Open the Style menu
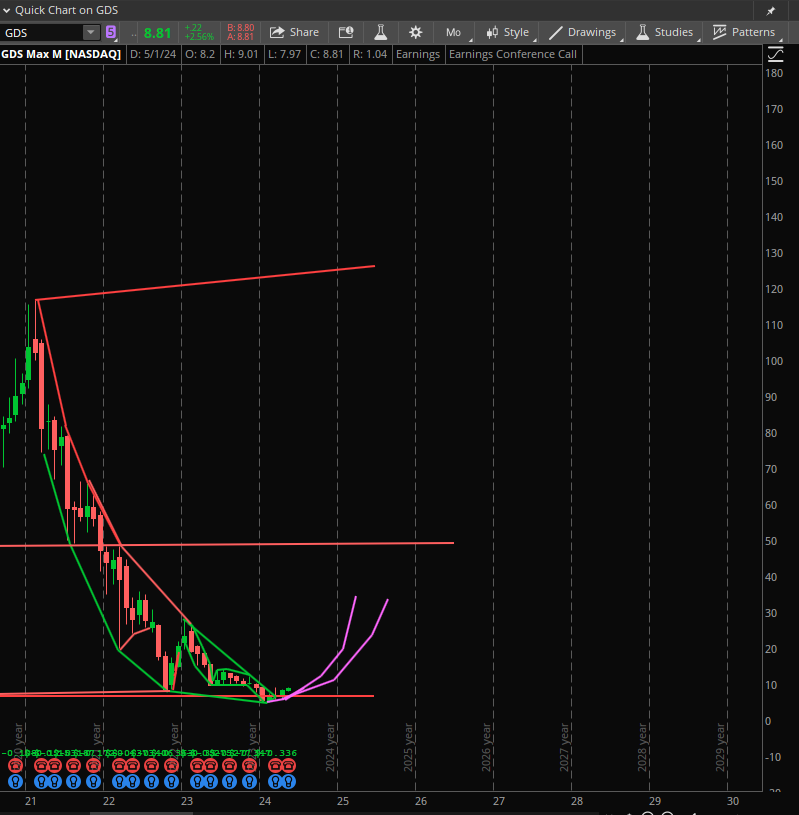Viewport: 799px width, 815px height. [508, 32]
